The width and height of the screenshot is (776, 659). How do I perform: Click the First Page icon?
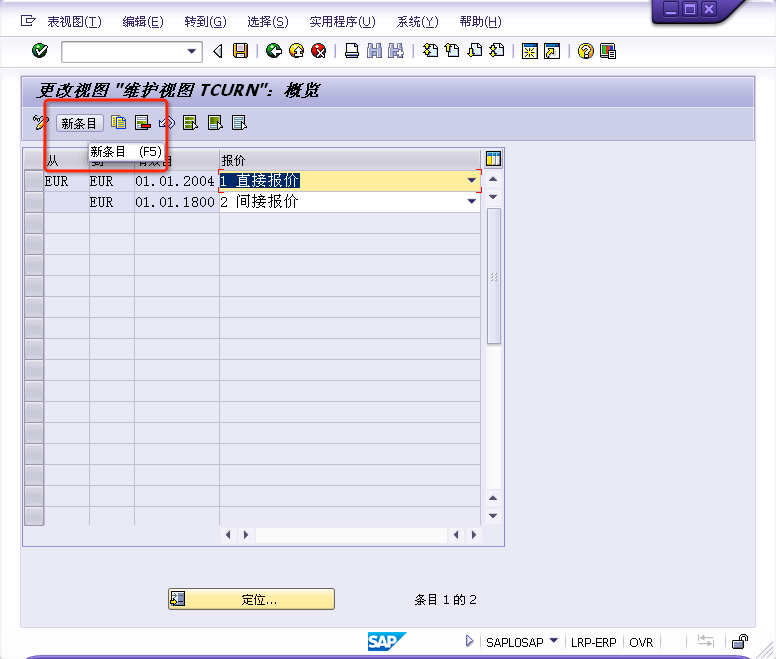[x=430, y=51]
